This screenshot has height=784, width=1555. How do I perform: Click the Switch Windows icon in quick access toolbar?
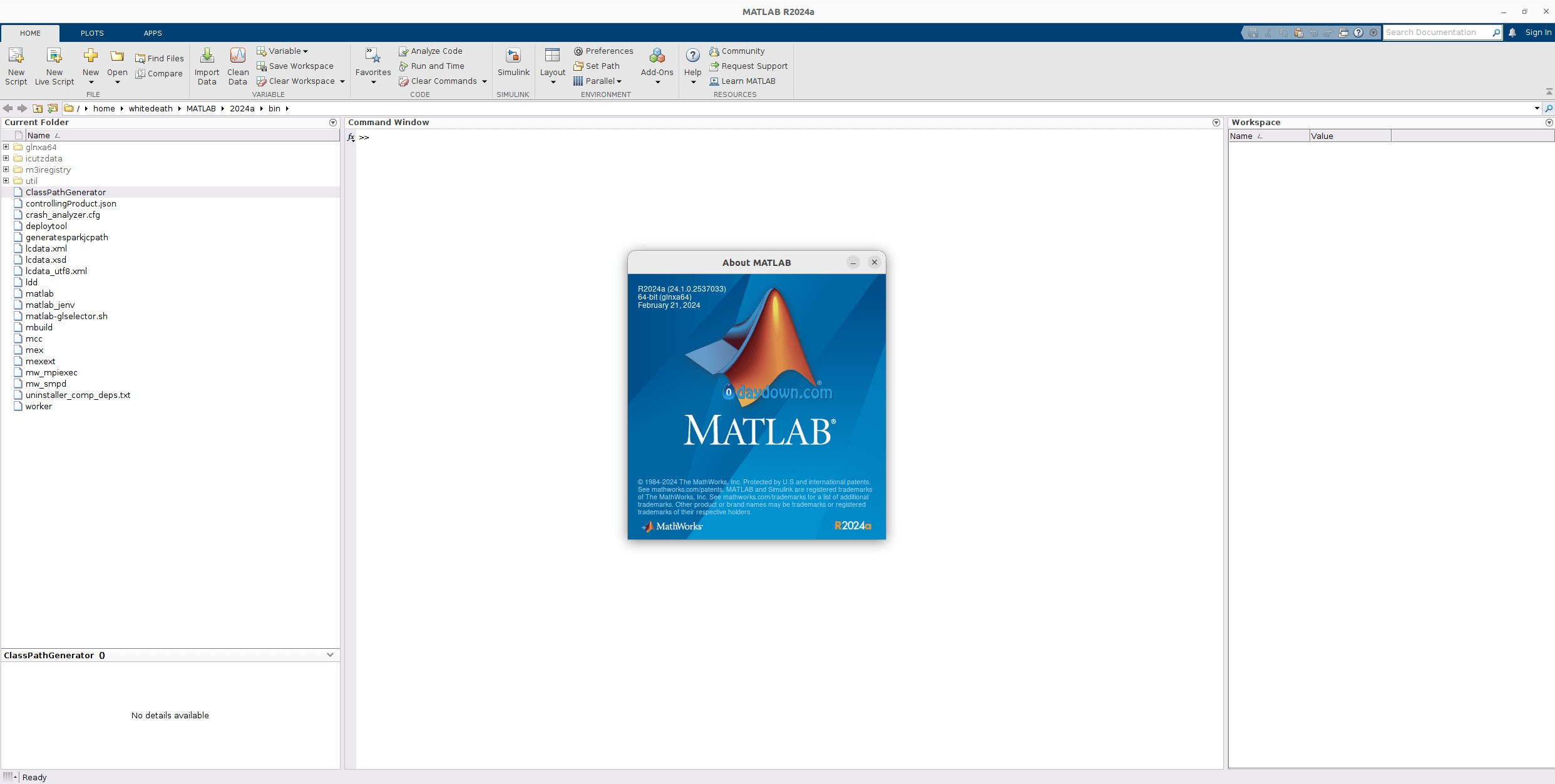click(x=1343, y=33)
